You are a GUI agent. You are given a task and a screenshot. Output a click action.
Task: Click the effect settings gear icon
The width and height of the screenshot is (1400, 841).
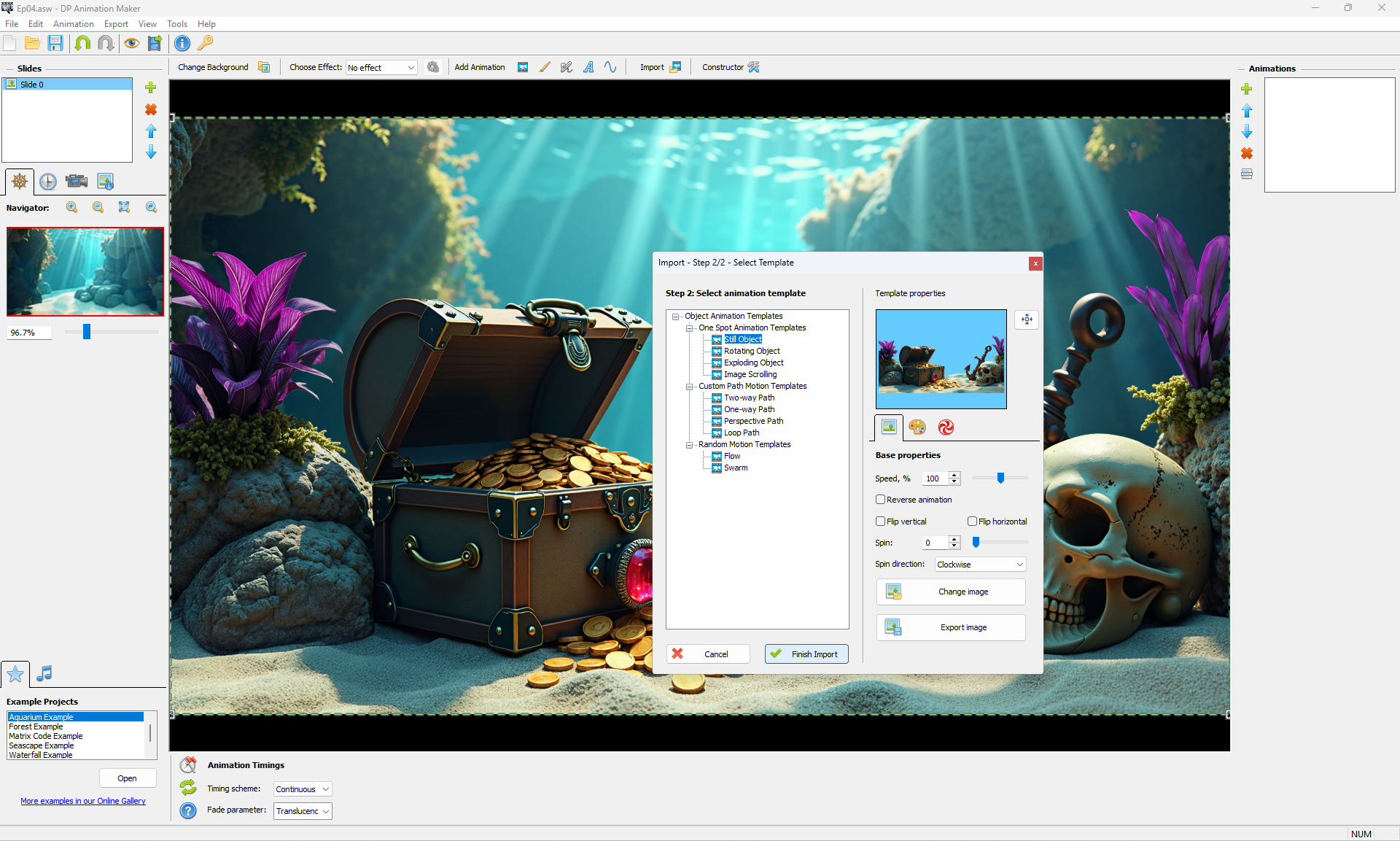tap(433, 67)
